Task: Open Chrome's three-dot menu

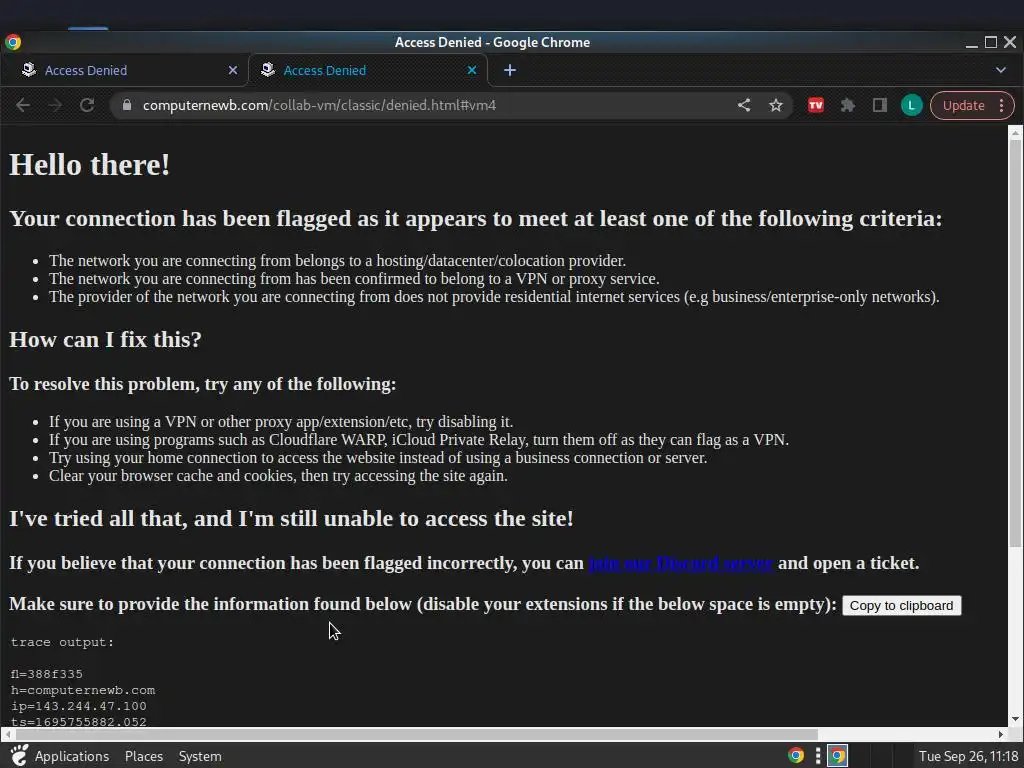Action: coord(1002,105)
